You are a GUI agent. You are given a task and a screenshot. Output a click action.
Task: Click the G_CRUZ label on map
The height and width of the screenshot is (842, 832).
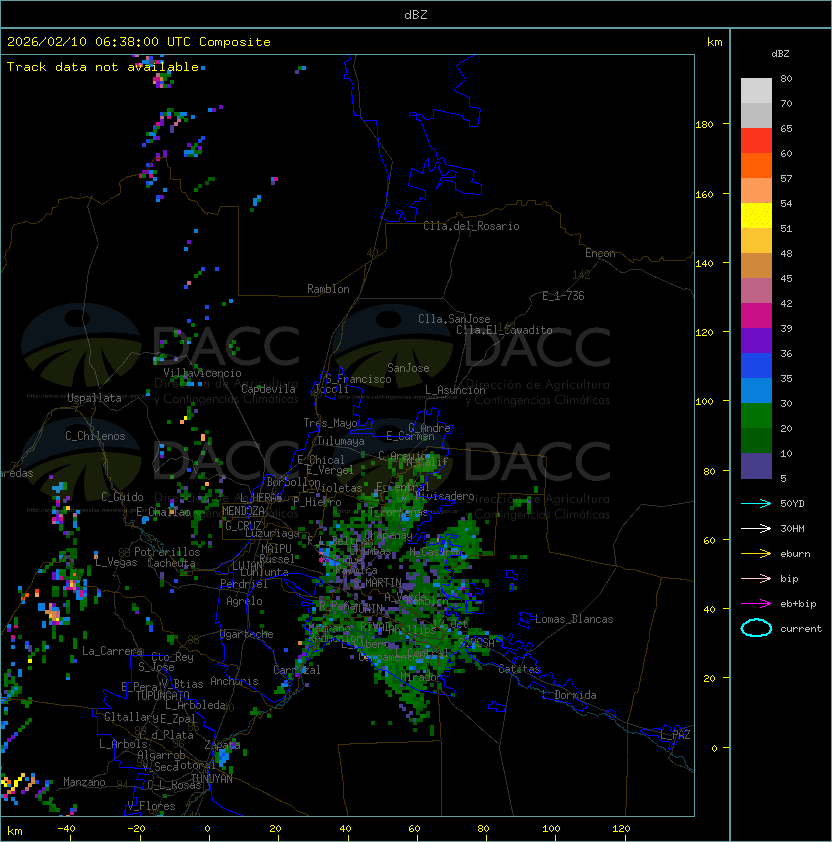pyautogui.click(x=243, y=525)
